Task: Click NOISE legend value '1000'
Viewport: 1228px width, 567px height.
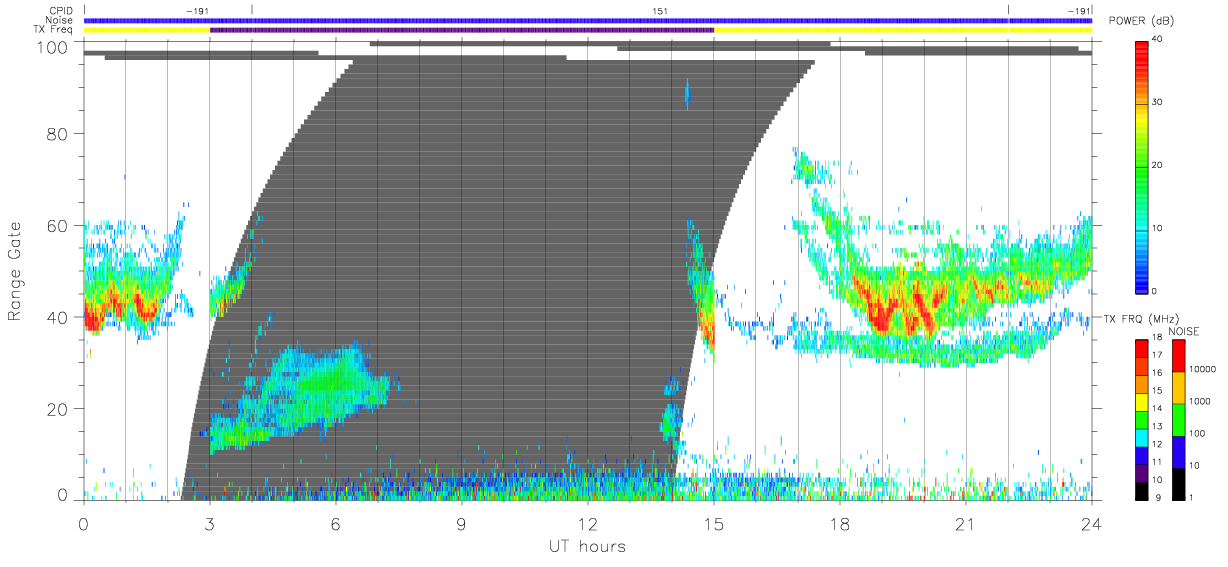Action: click(1199, 401)
